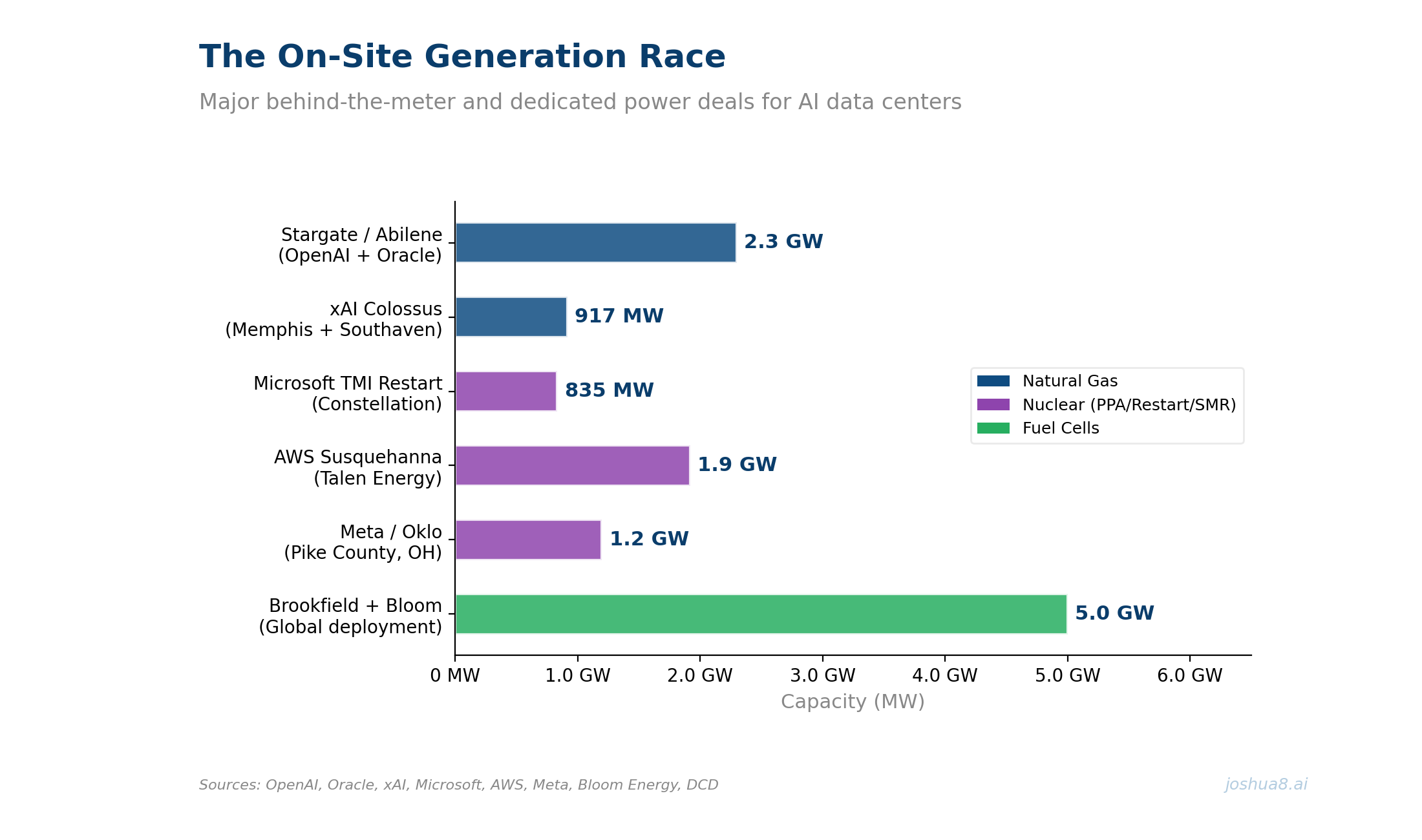Image resolution: width=1422 pixels, height=840 pixels.
Task: Click the 'AWS Susquehanna (Talen Energy)' axis label
Action: [358, 468]
